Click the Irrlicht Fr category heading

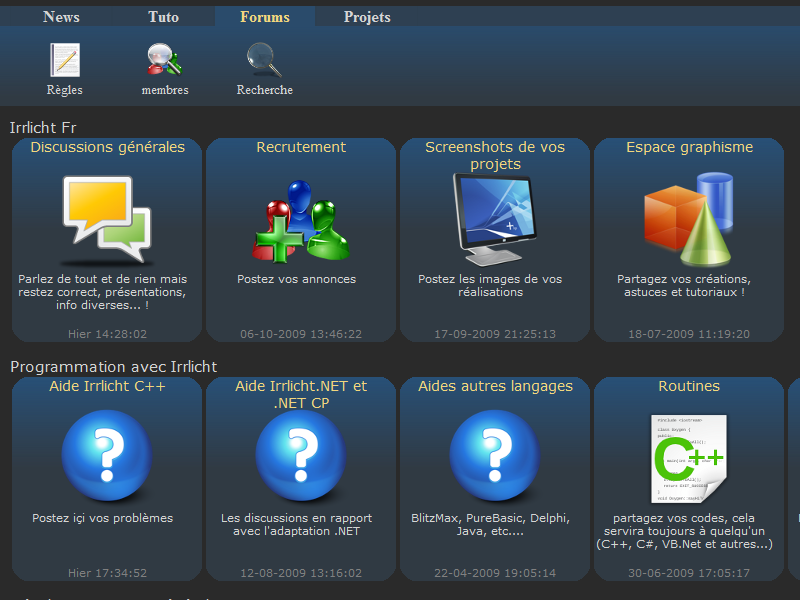click(43, 128)
